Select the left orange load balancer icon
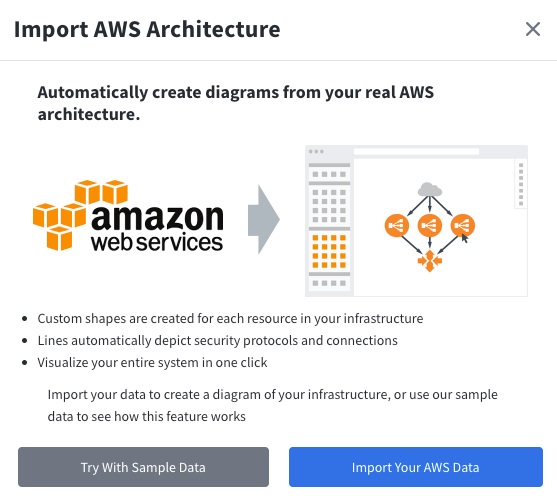557x504 pixels. pyautogui.click(x=397, y=225)
